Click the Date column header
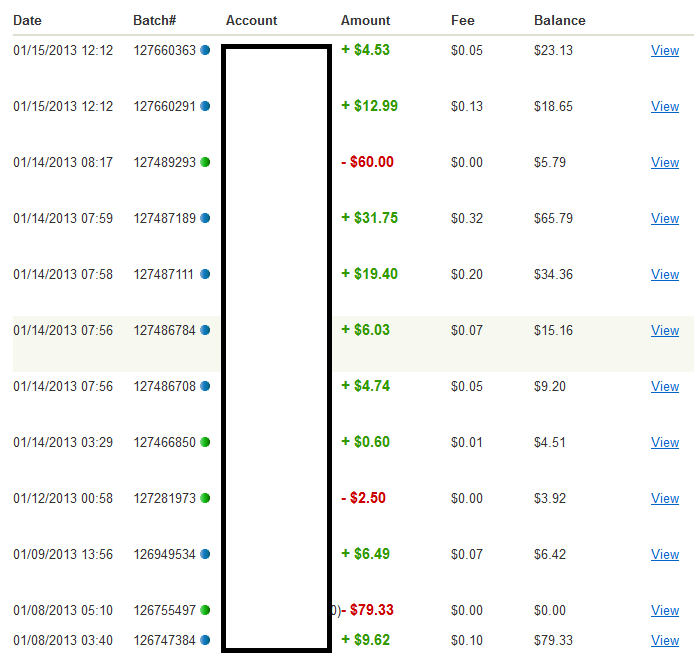This screenshot has width=694, height=658. (28, 20)
